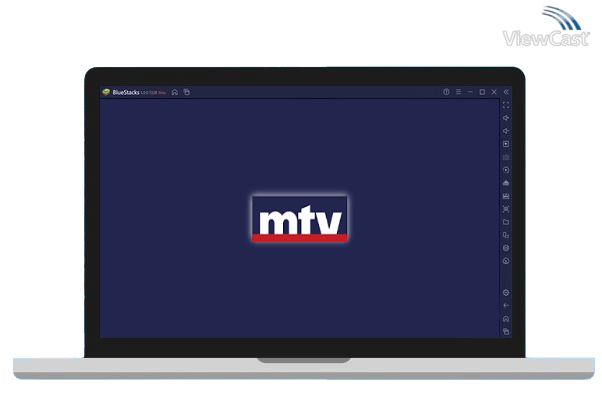
Task: Click the Android back arrow
Action: (x=506, y=306)
